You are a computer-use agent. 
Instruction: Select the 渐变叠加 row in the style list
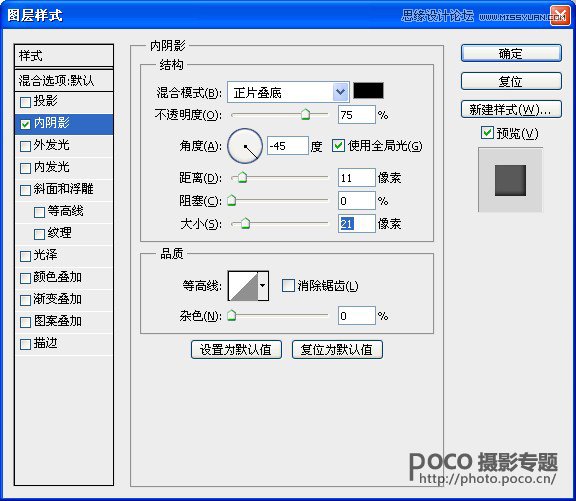click(64, 300)
